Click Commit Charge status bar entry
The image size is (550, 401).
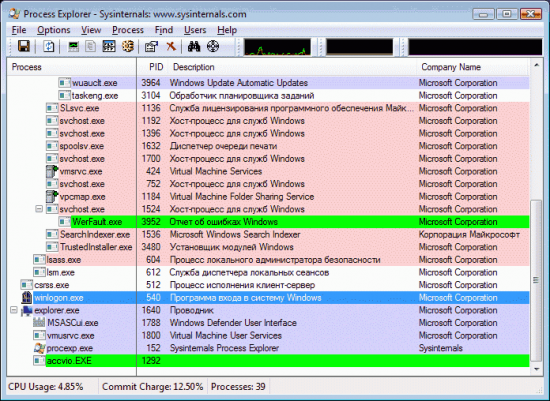[153, 387]
